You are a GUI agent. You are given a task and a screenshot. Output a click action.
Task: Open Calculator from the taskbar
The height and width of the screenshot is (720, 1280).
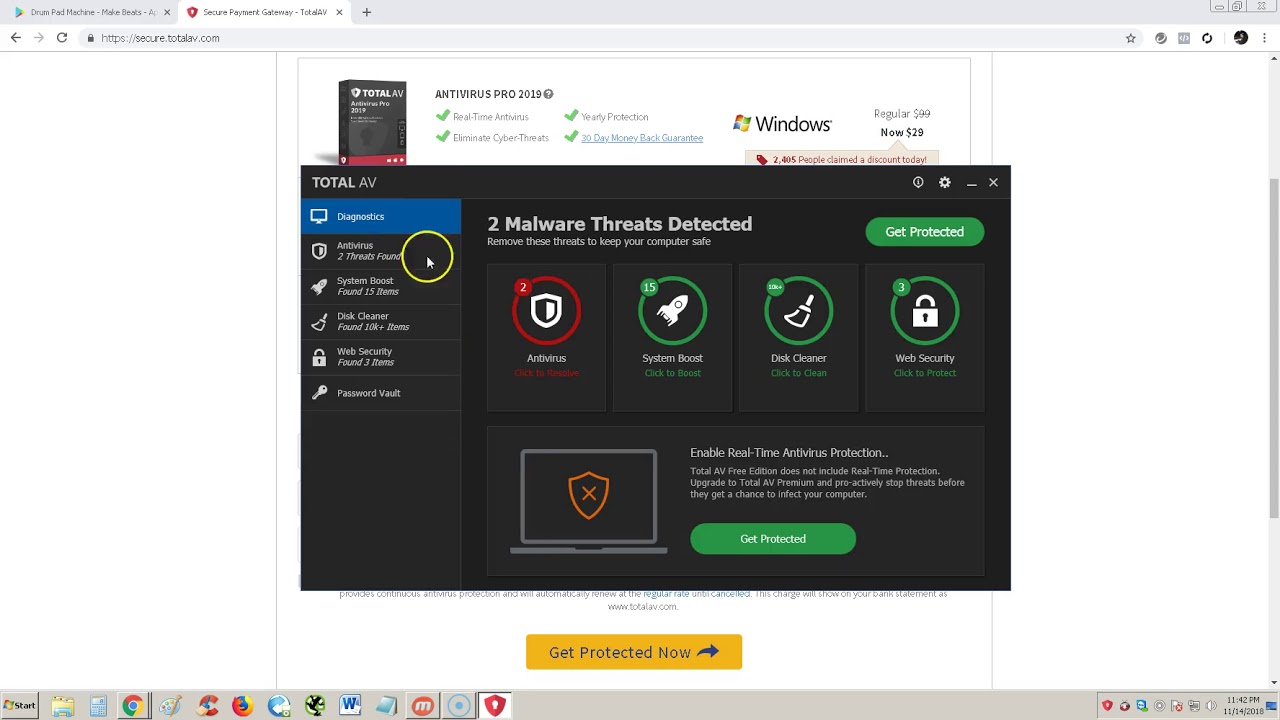pyautogui.click(x=98, y=706)
